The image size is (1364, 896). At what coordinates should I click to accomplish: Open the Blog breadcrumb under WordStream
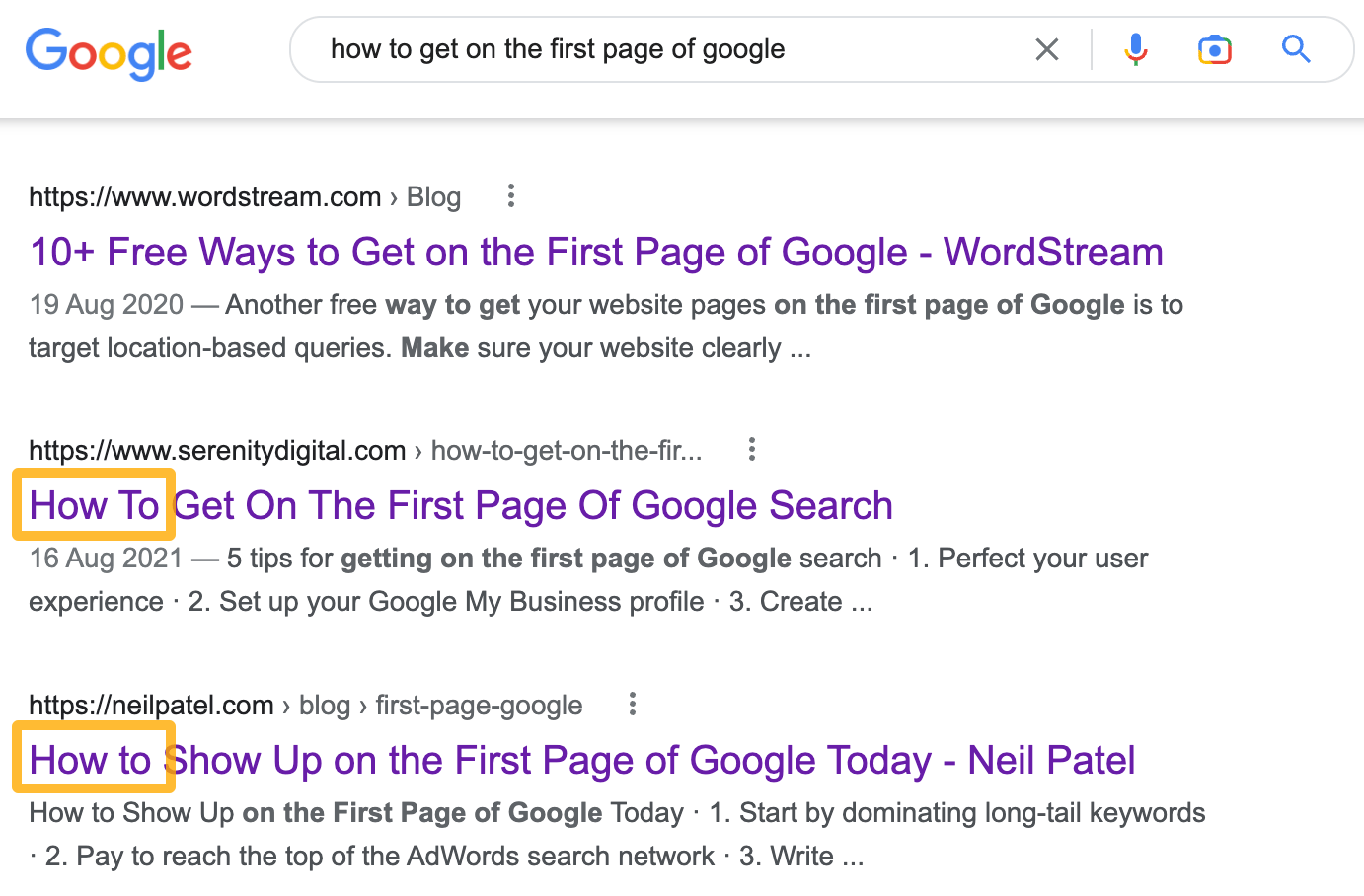[x=432, y=196]
